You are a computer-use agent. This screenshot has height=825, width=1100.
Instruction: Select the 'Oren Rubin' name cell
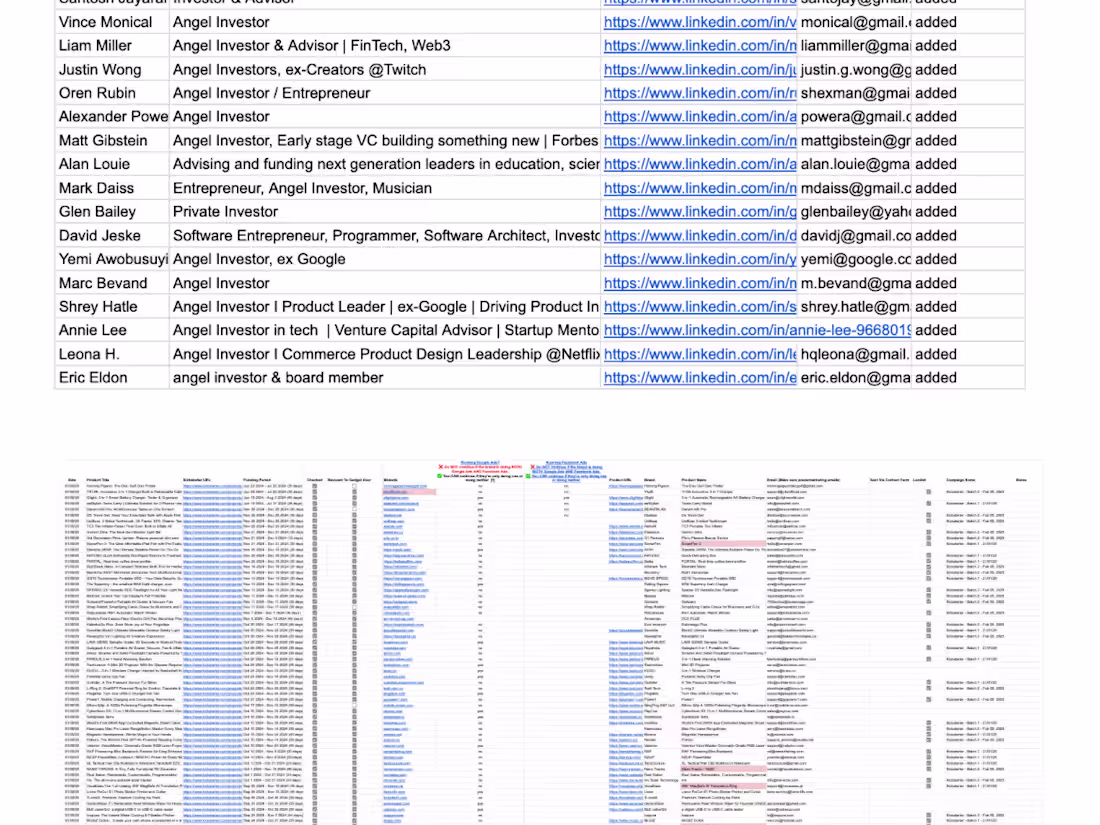[x=112, y=93]
